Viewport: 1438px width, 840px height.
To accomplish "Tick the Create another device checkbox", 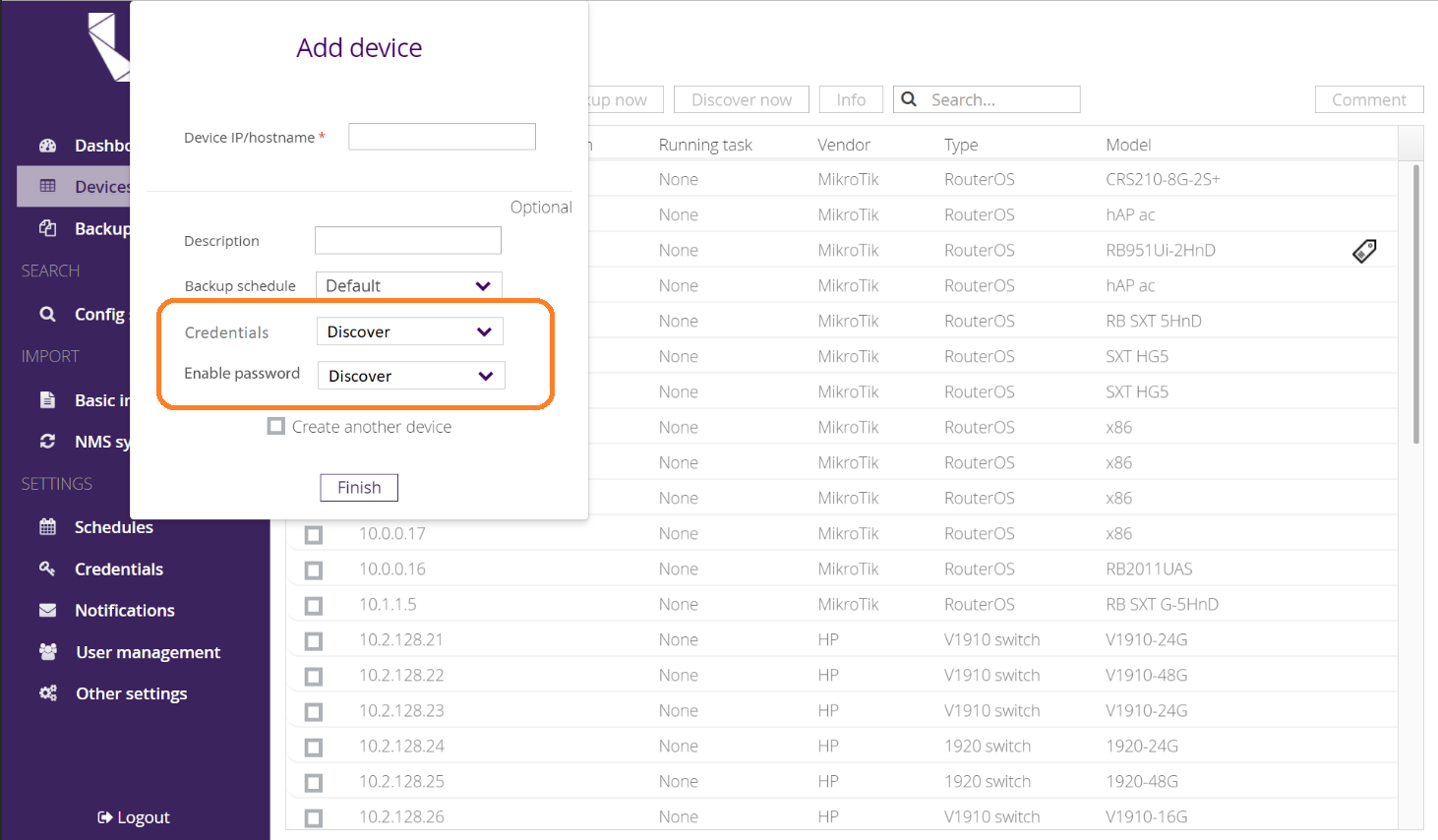I will tap(276, 426).
